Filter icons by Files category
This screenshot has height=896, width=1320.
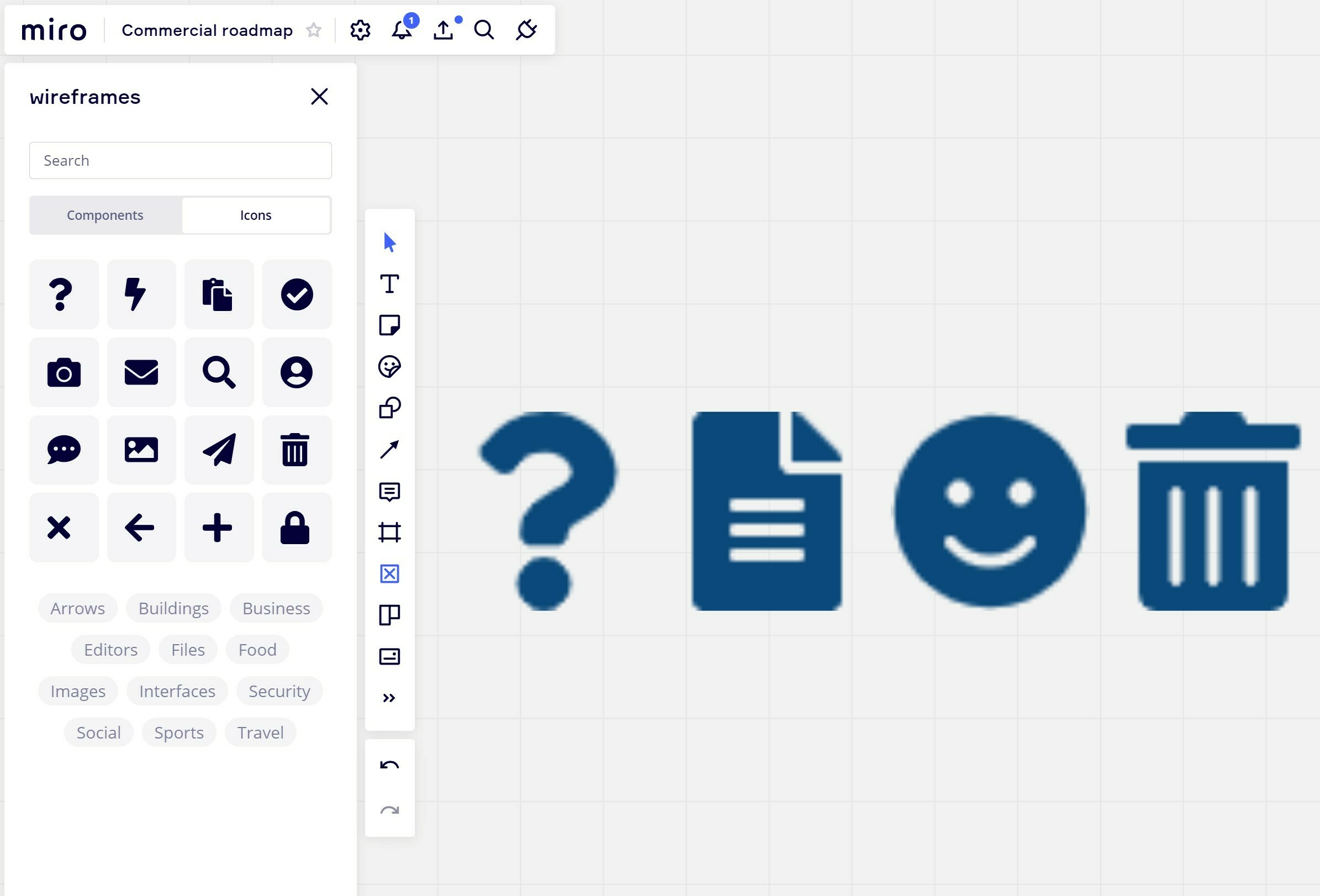tap(188, 650)
